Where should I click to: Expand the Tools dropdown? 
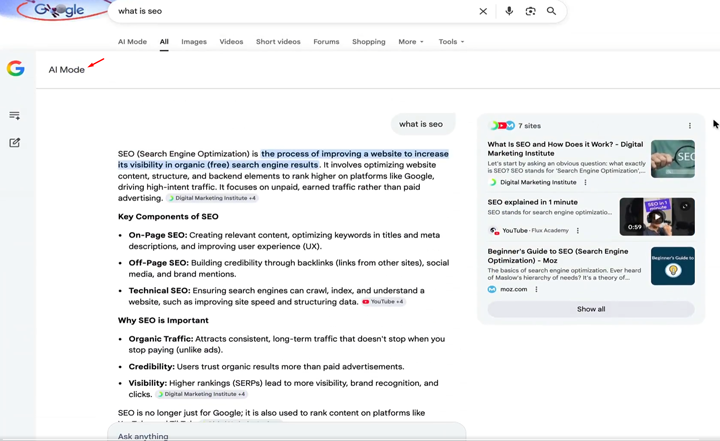451,42
